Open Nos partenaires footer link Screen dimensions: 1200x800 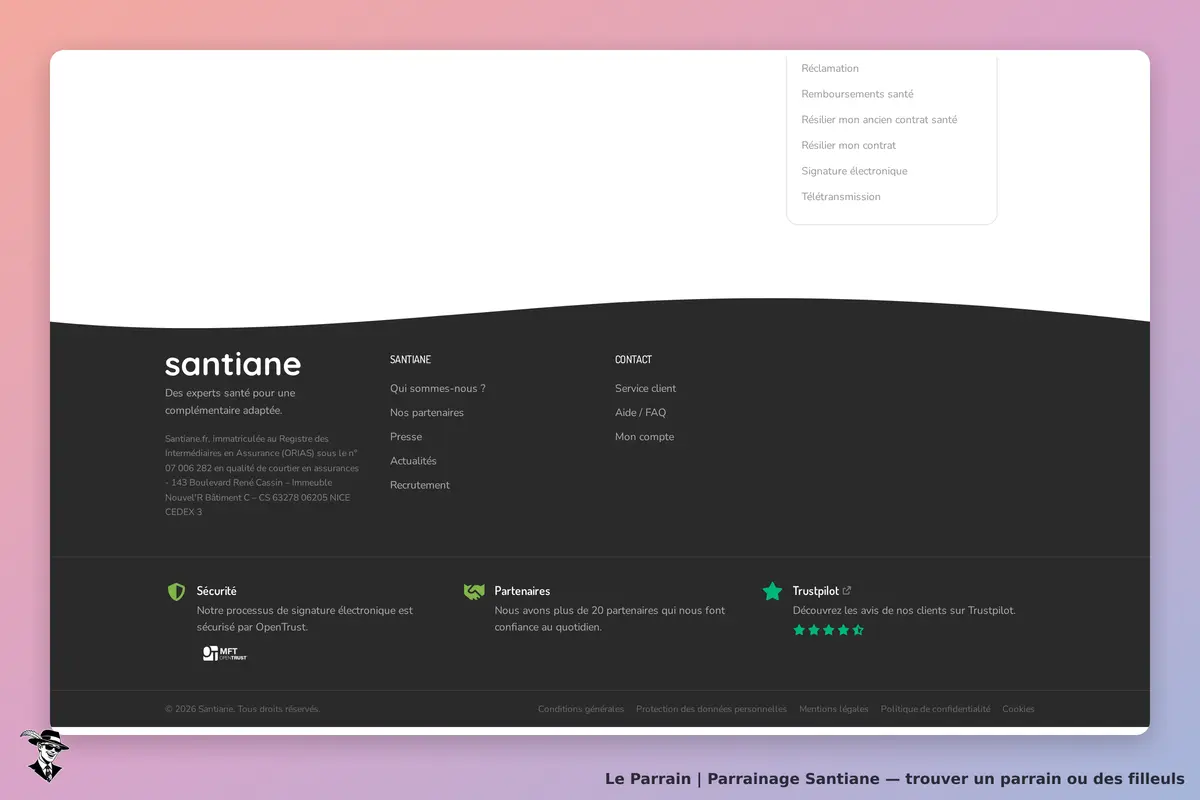point(427,413)
